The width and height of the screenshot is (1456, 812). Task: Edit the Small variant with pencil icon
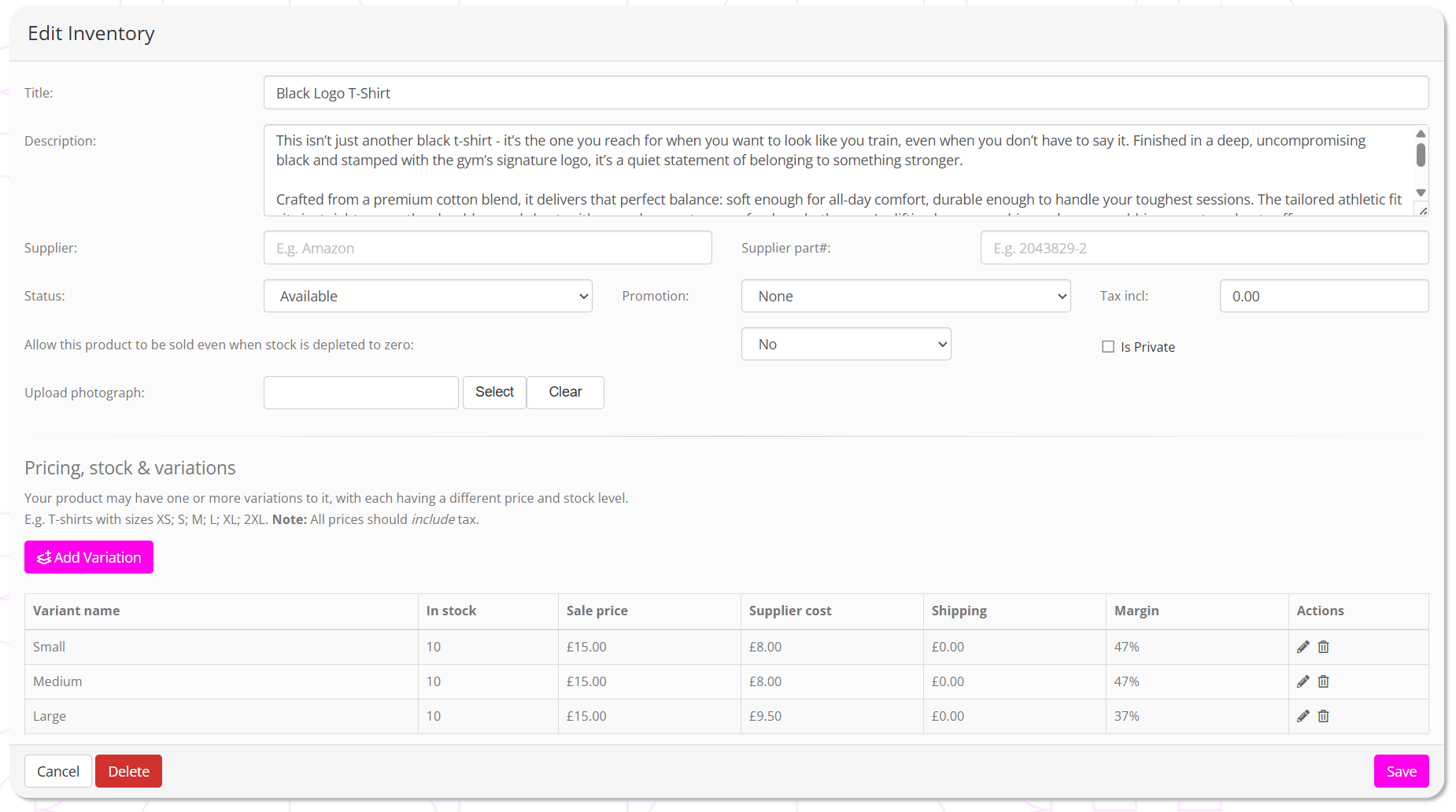tap(1303, 647)
